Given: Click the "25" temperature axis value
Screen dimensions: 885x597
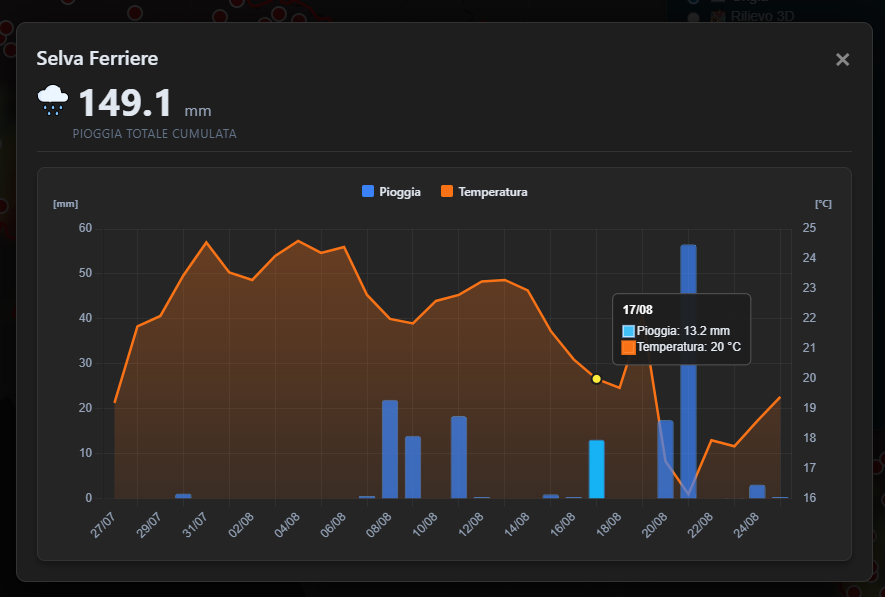Looking at the screenshot, I should 809,228.
